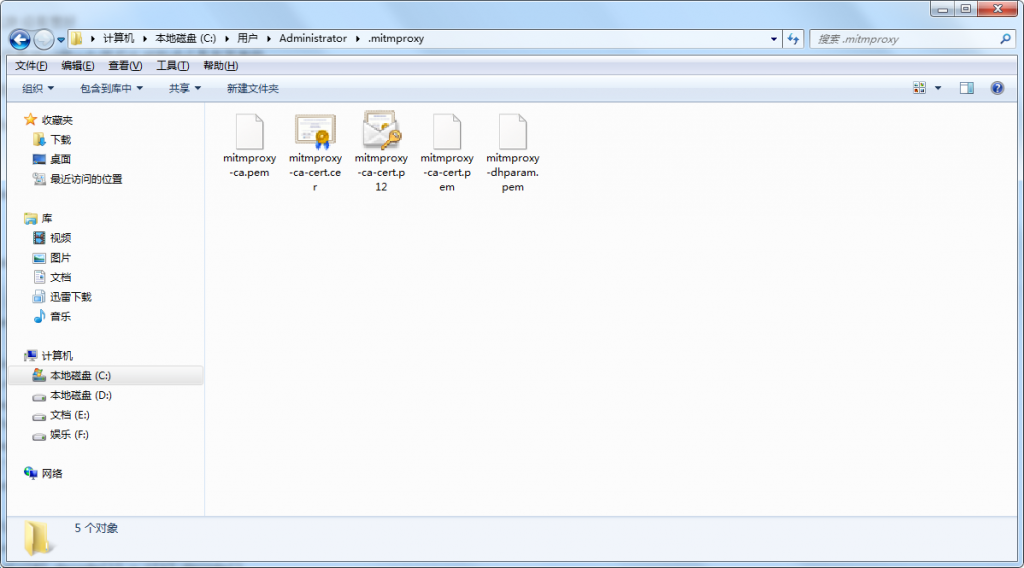The width and height of the screenshot is (1024, 568).
Task: Open the 文件(F) menu
Action: [x=31, y=65]
